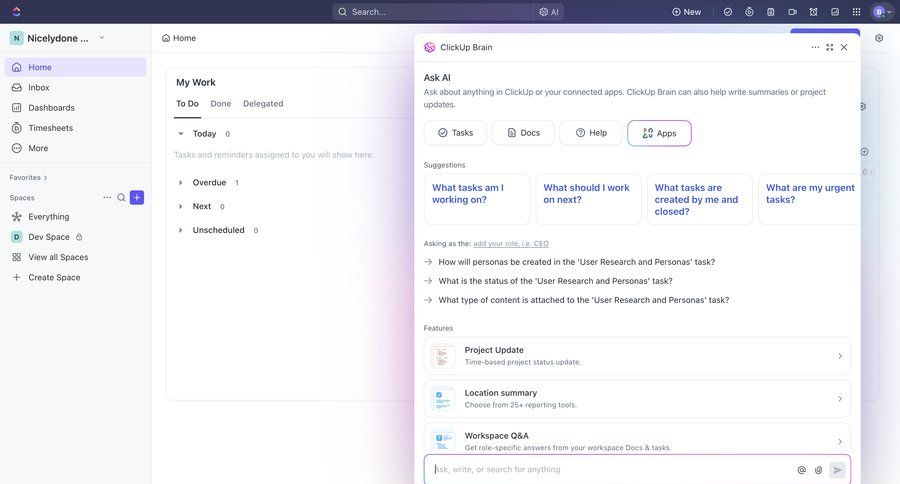
Task: Click the Home breadcrumb
Action: [179, 38]
